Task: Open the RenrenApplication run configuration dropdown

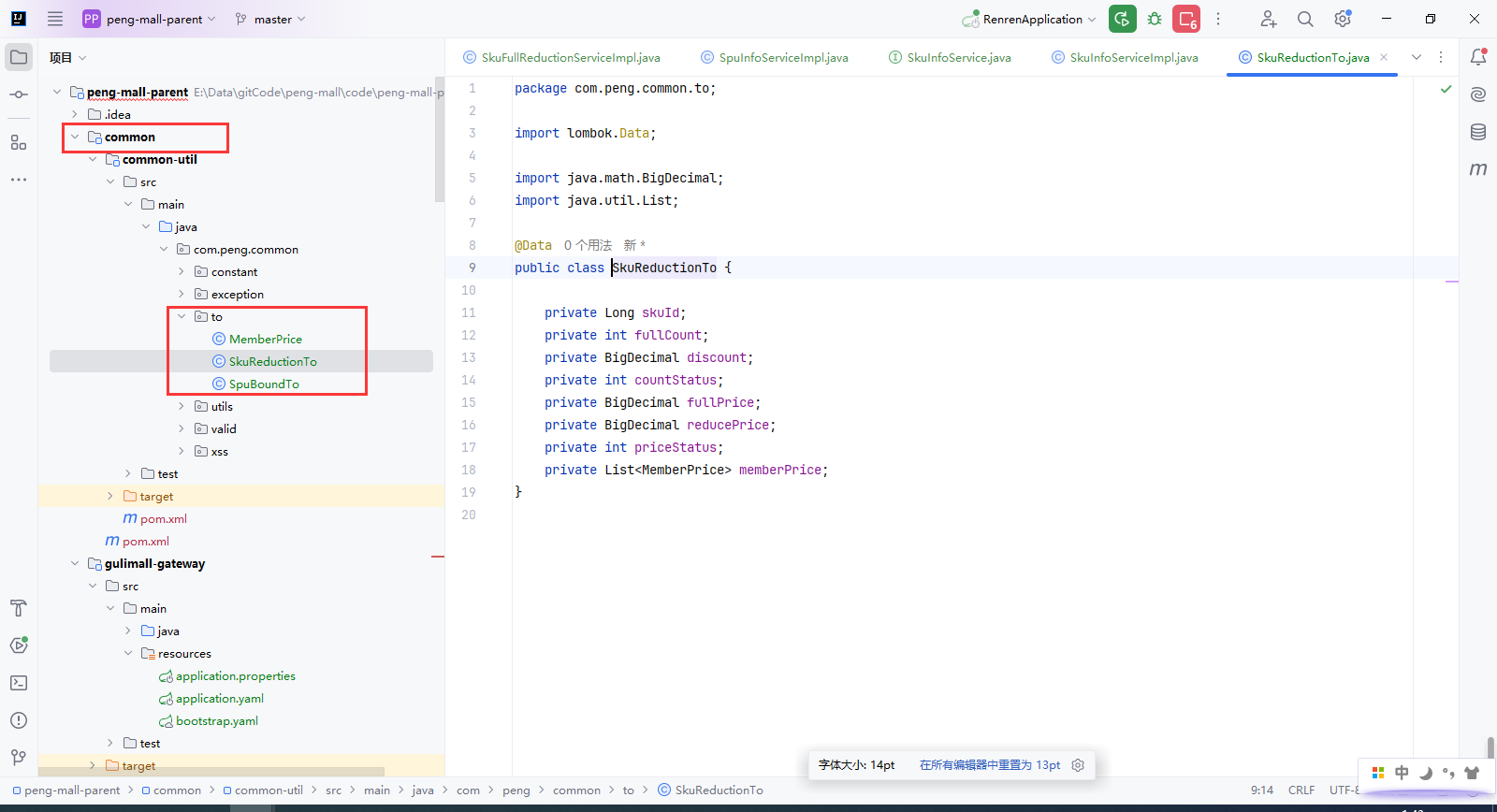Action: pyautogui.click(x=1029, y=19)
